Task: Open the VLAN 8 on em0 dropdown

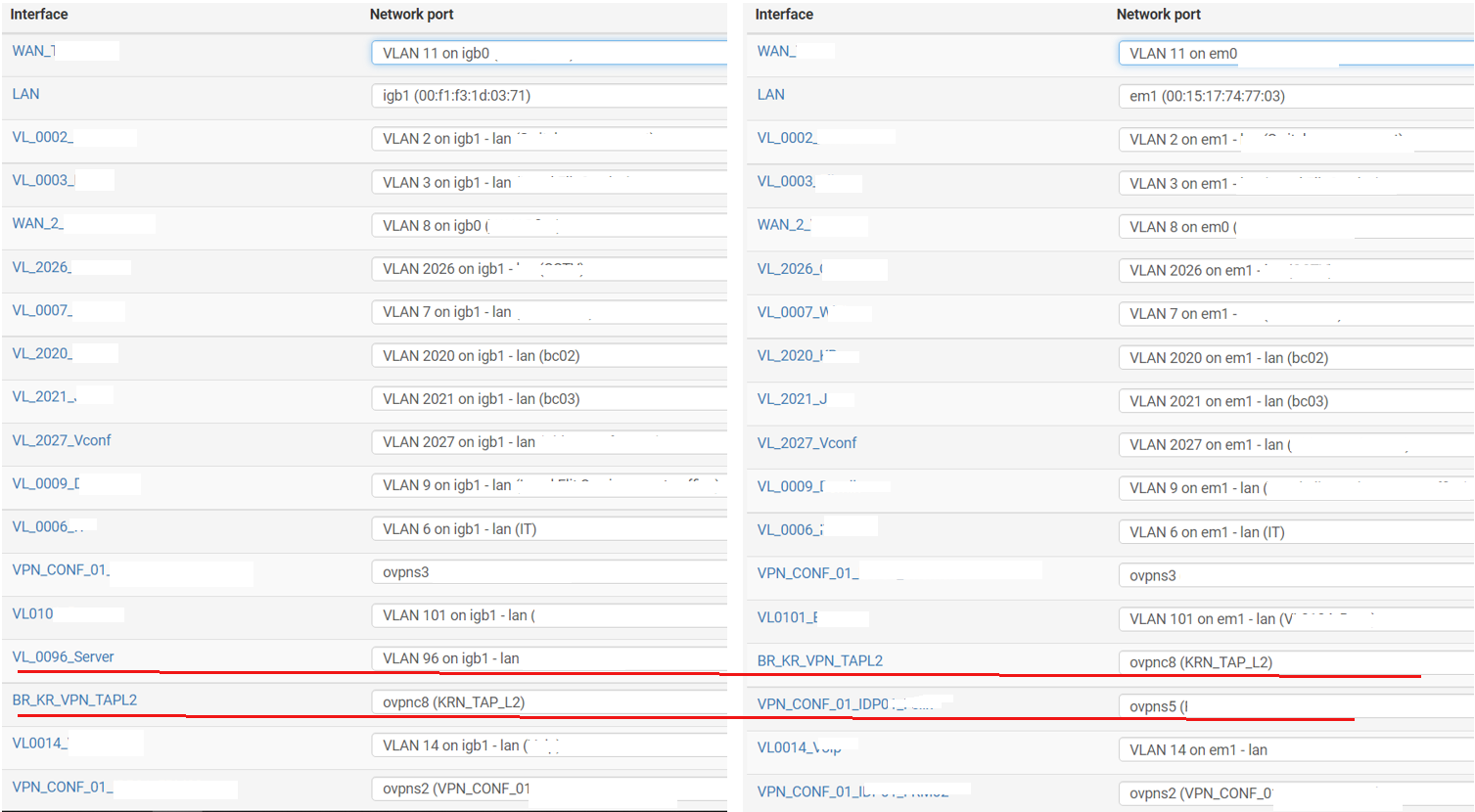Action: pyautogui.click(x=1296, y=226)
